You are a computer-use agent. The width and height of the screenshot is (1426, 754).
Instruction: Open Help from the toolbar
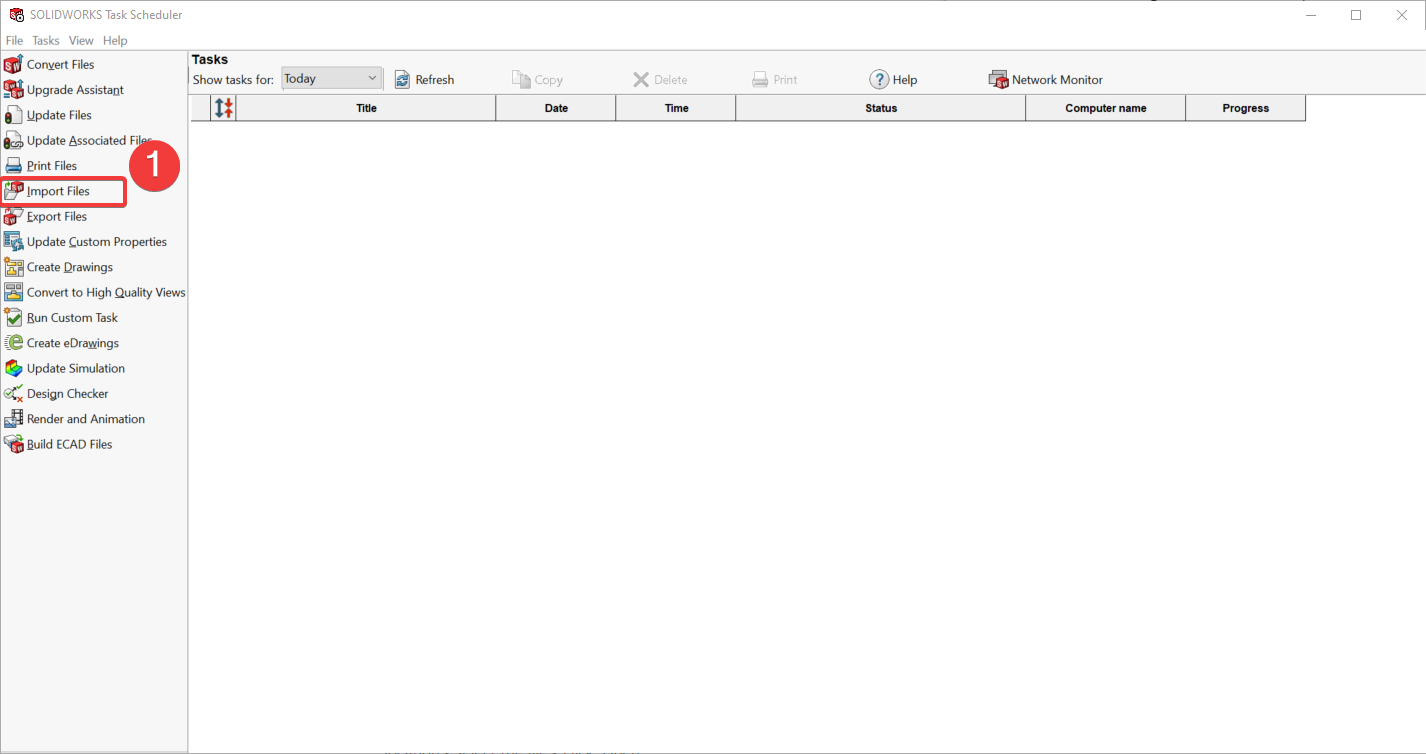[x=893, y=80]
